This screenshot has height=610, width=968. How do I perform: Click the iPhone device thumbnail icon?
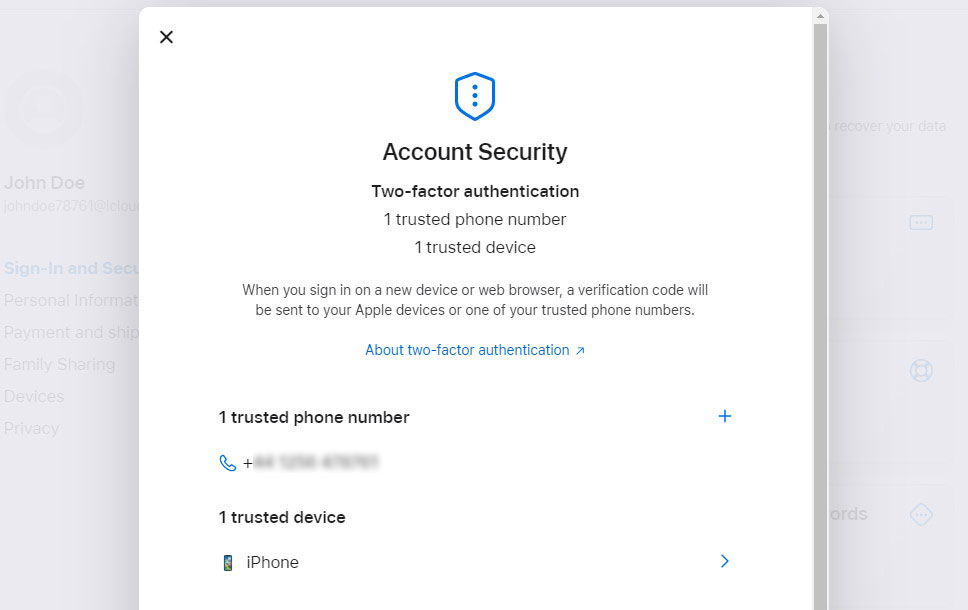[x=228, y=562]
